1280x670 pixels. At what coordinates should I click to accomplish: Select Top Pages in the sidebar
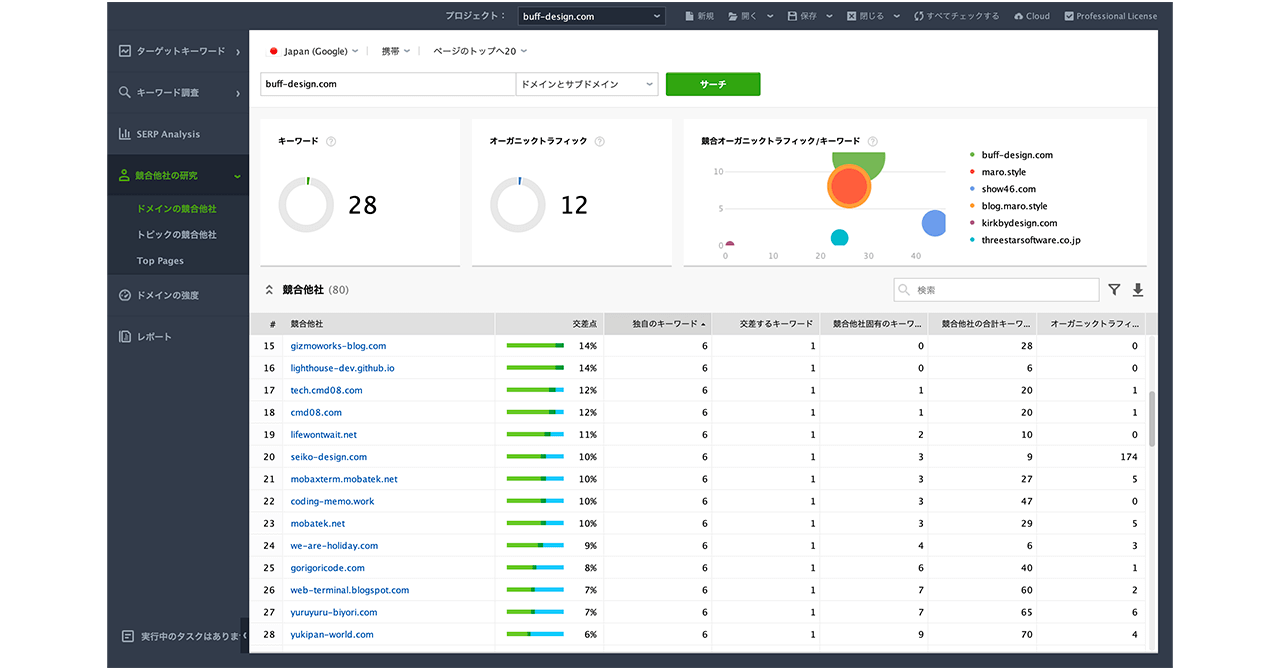tap(160, 261)
